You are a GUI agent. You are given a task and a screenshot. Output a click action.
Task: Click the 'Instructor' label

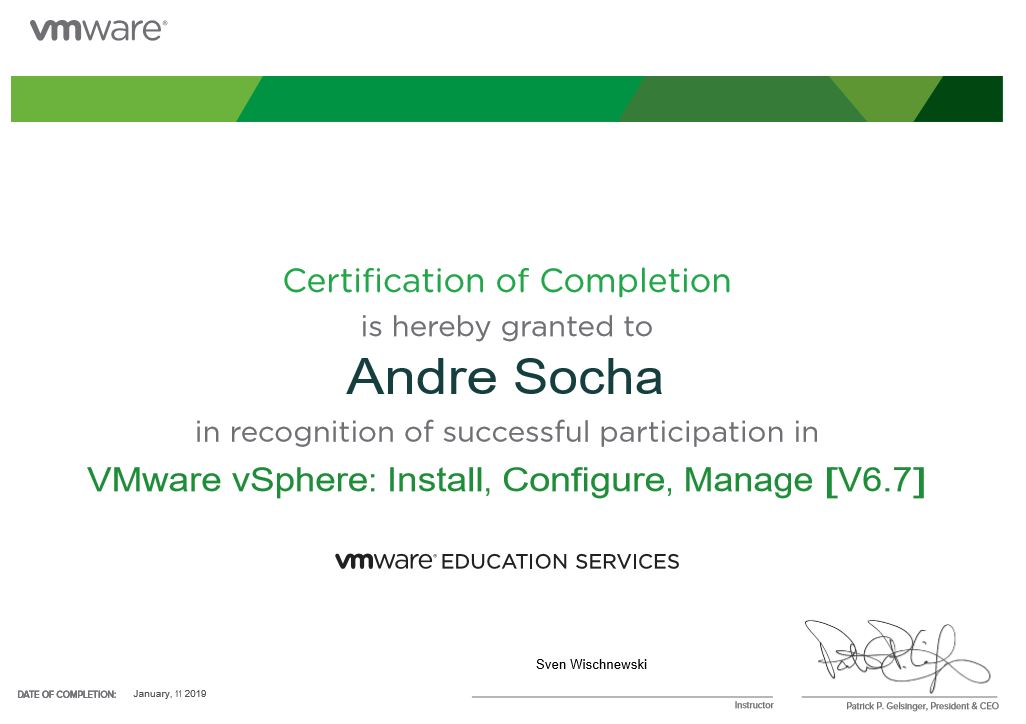point(753,705)
